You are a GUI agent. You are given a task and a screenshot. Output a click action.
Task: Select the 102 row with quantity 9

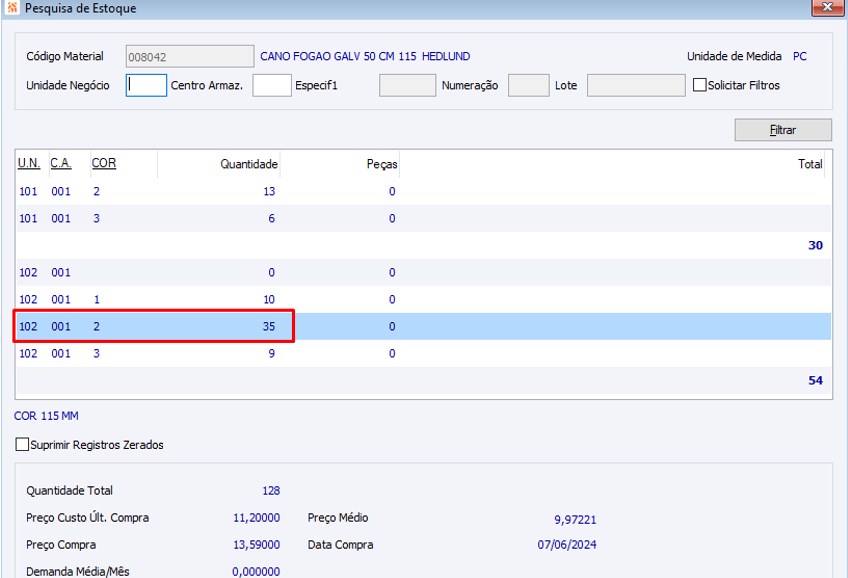coord(423,354)
